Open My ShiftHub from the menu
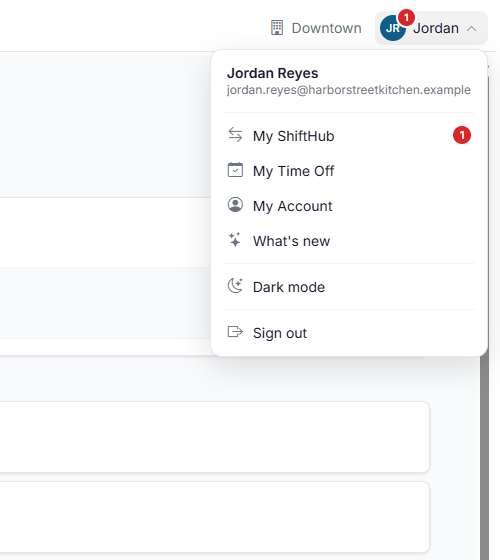This screenshot has width=500, height=560. (349, 136)
